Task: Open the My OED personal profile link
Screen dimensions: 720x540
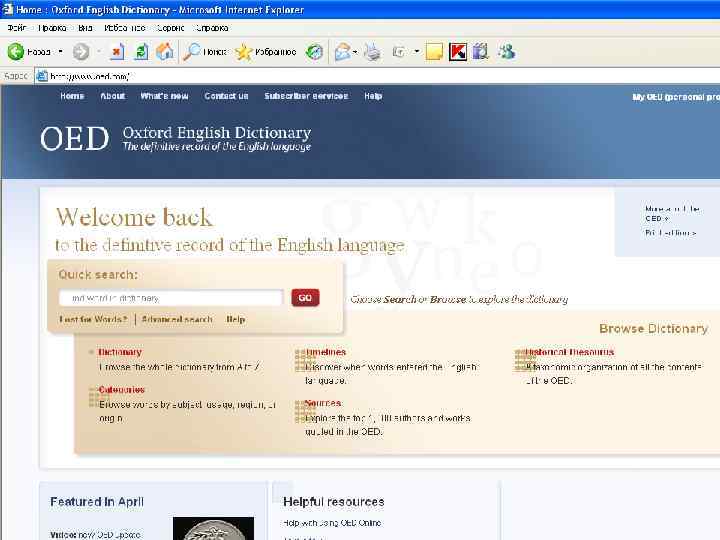Action: click(676, 97)
